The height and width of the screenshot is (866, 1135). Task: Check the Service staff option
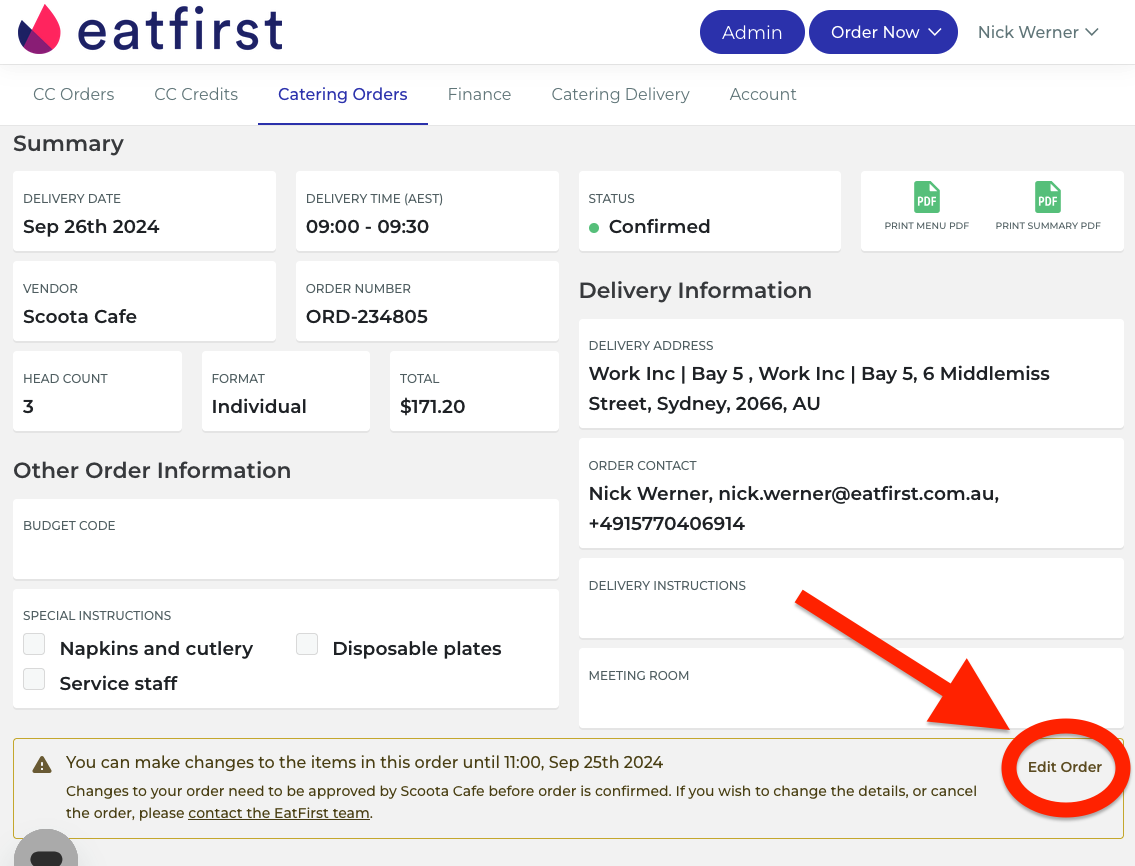tap(34, 678)
